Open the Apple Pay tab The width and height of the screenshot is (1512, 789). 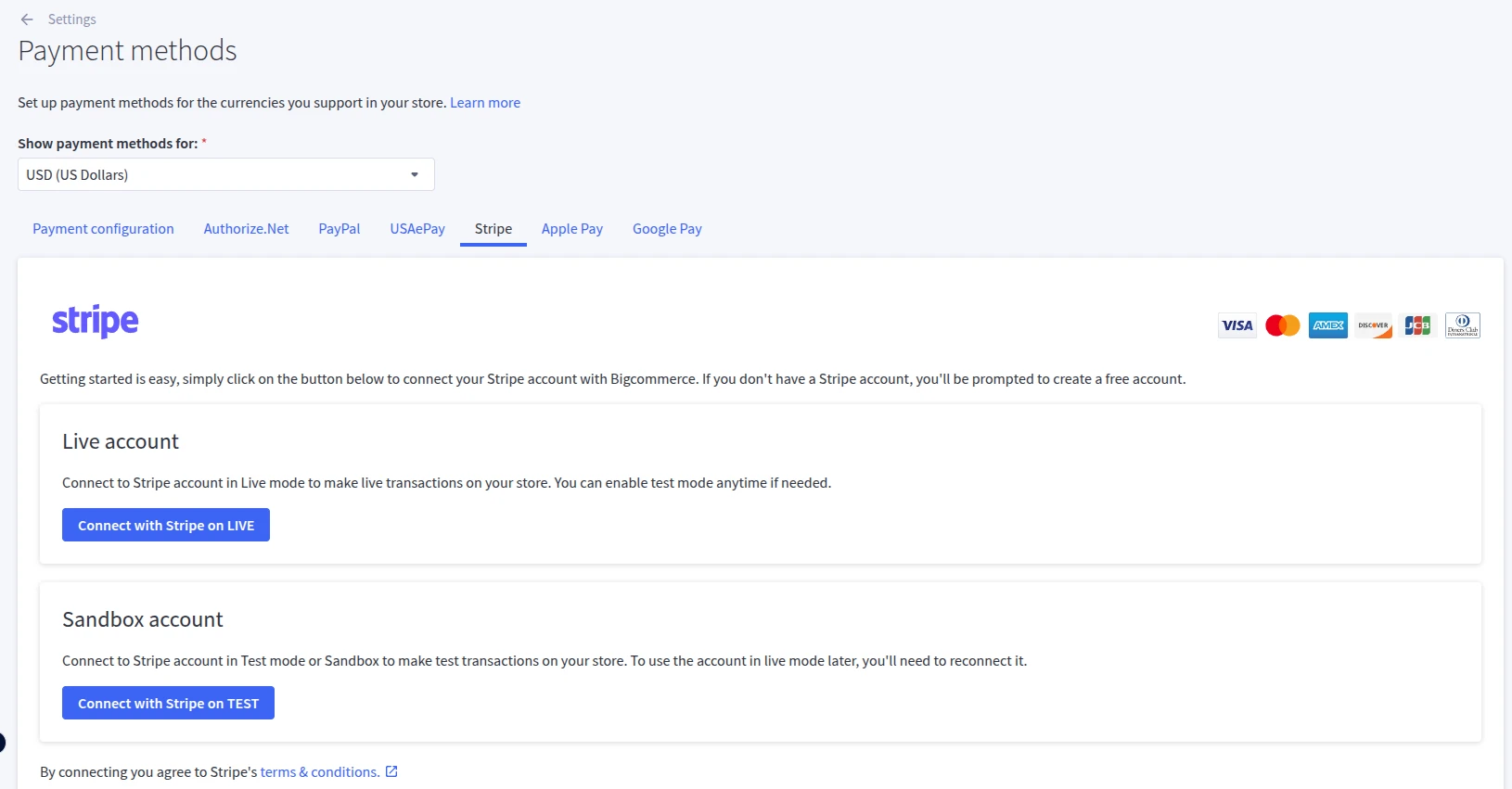tap(572, 229)
